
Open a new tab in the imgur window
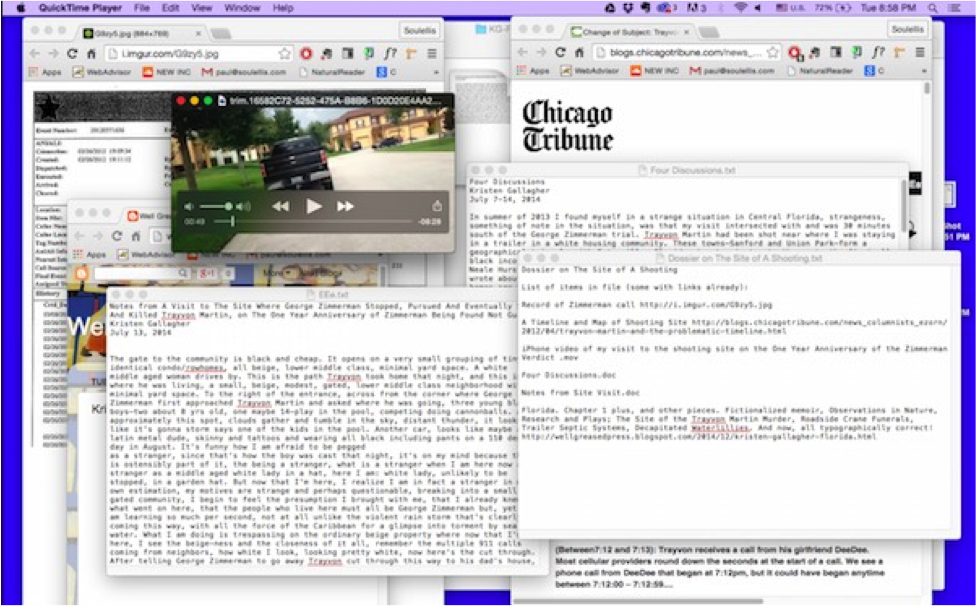[221, 33]
